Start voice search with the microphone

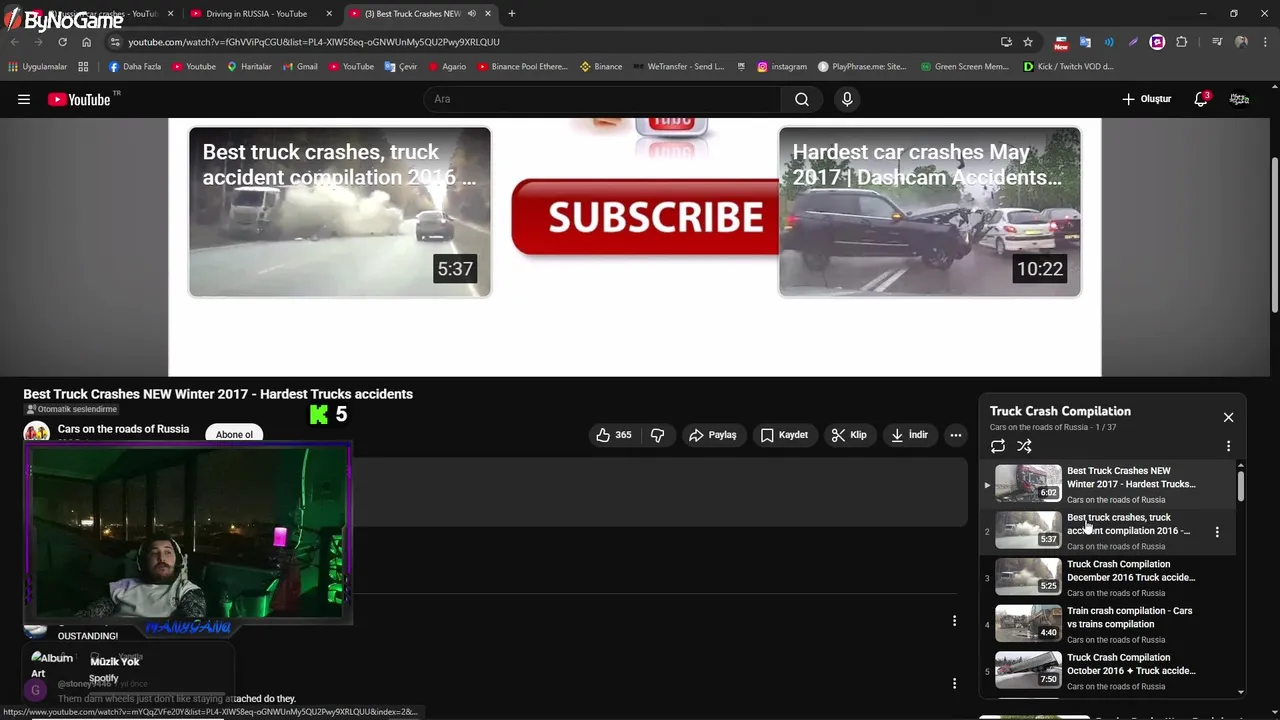[x=847, y=99]
